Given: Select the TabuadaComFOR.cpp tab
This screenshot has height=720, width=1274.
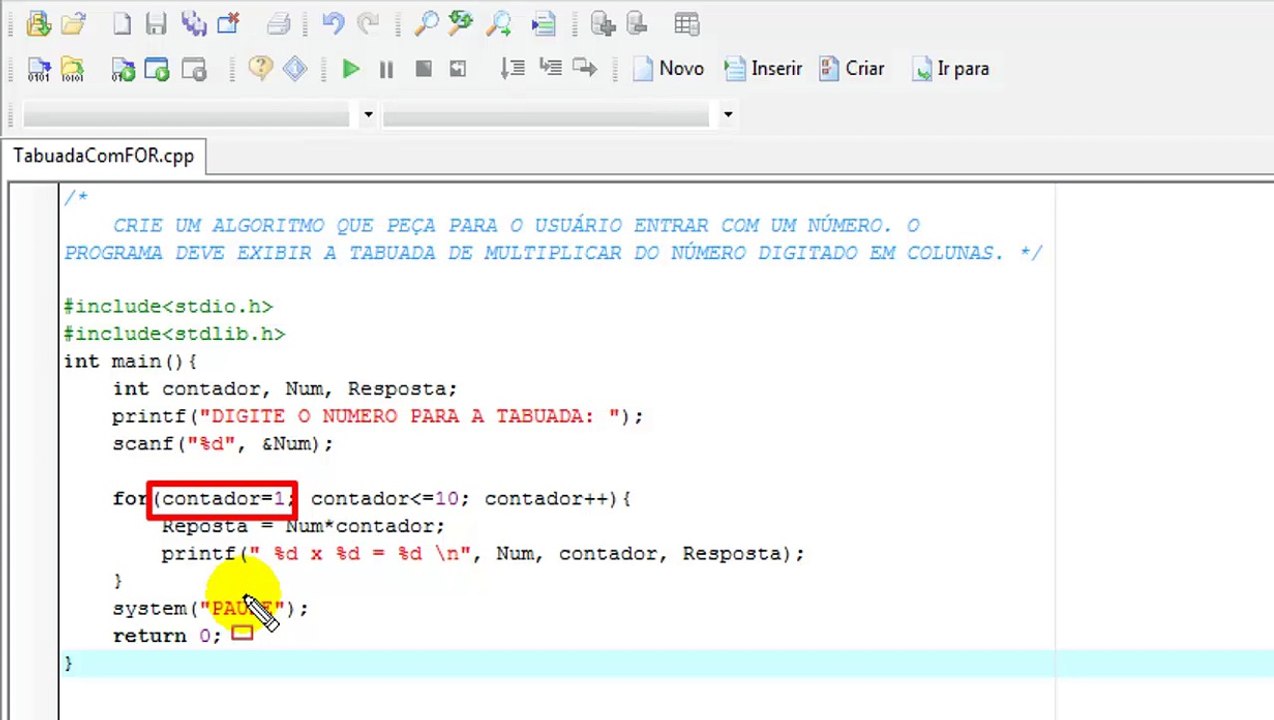Looking at the screenshot, I should 104,156.
